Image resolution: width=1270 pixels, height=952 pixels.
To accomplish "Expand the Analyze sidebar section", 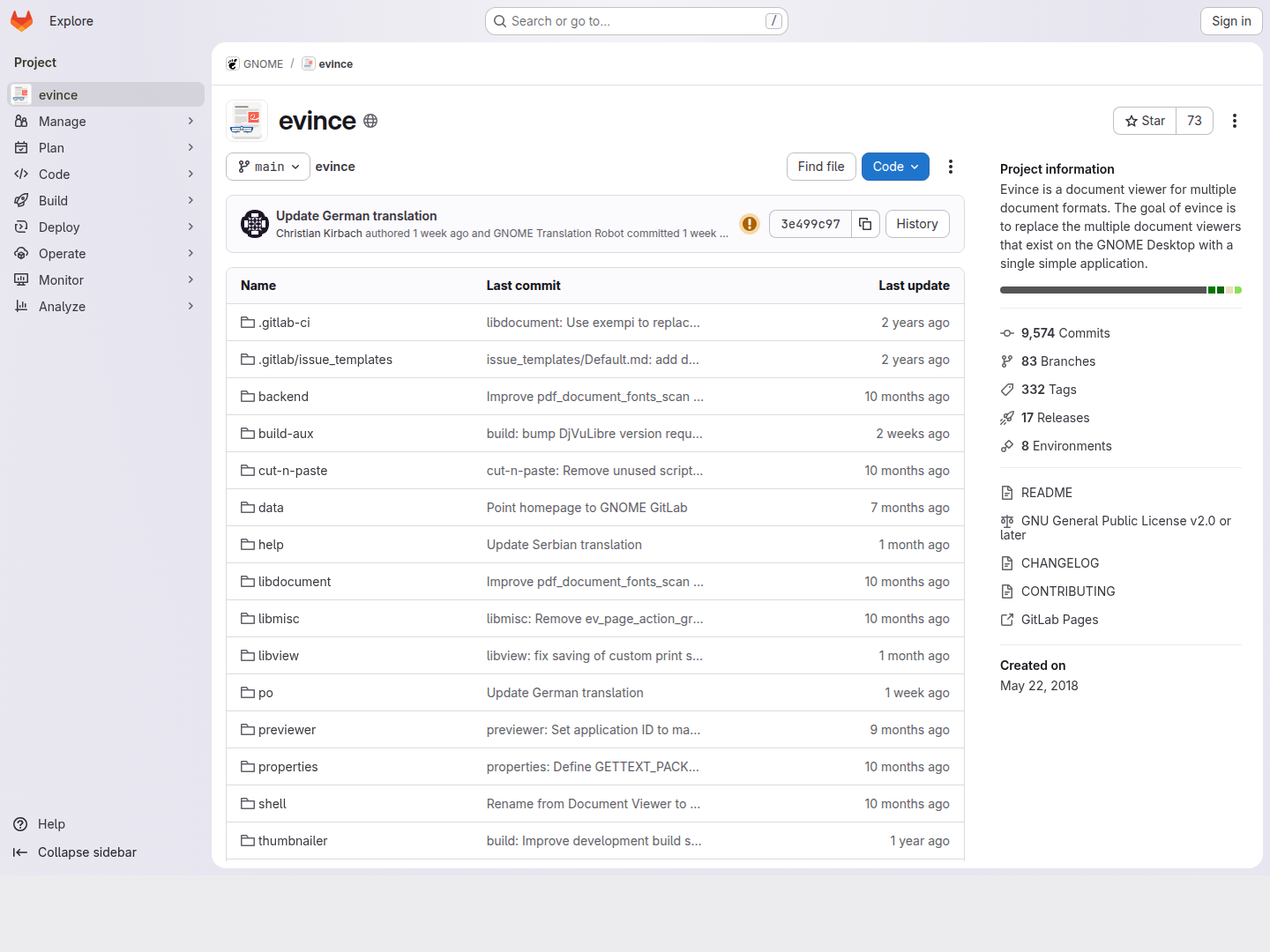I will pos(106,307).
